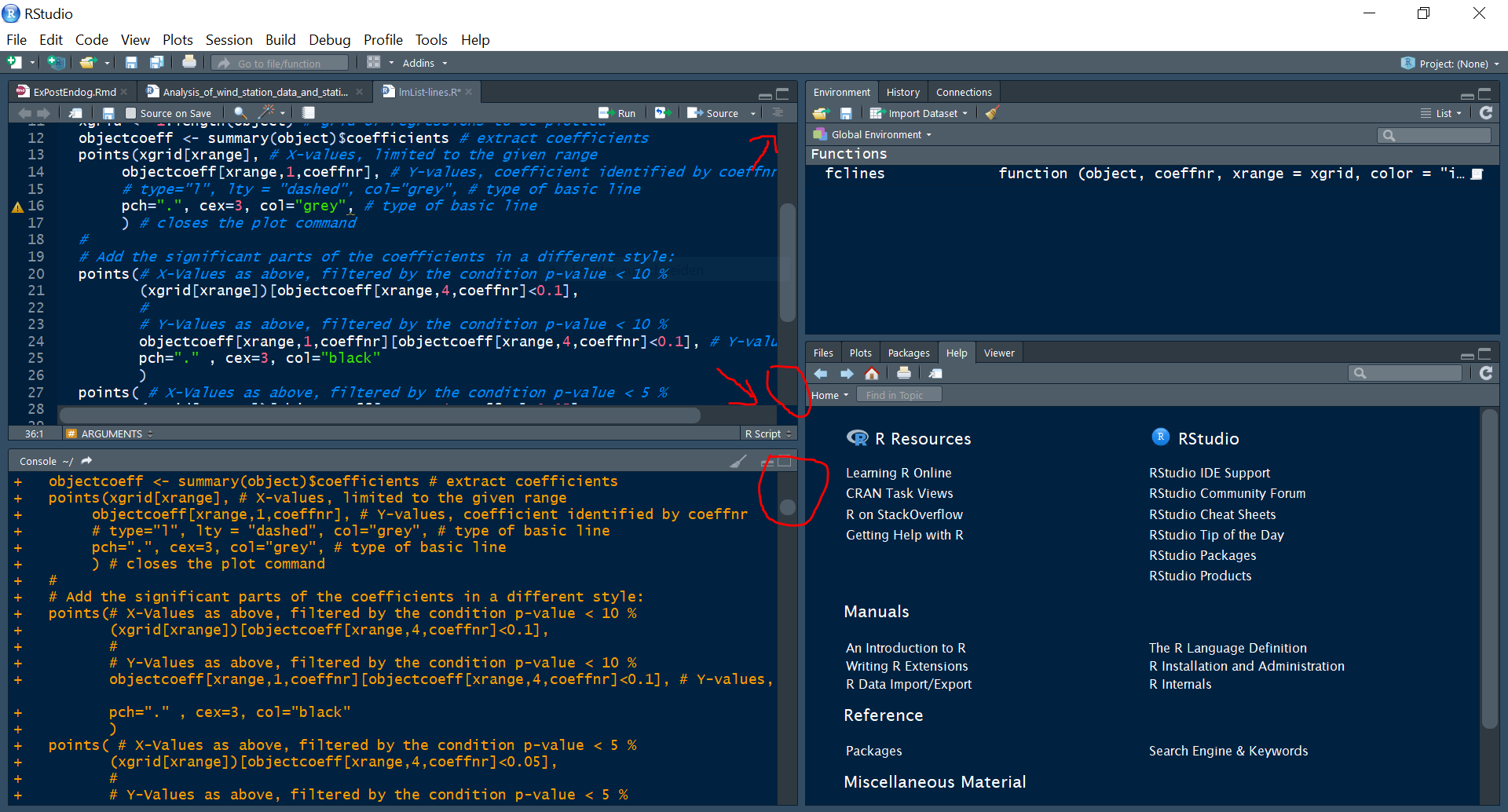The image size is (1508, 812).
Task: Go to the Help home page icon
Action: pos(872,374)
